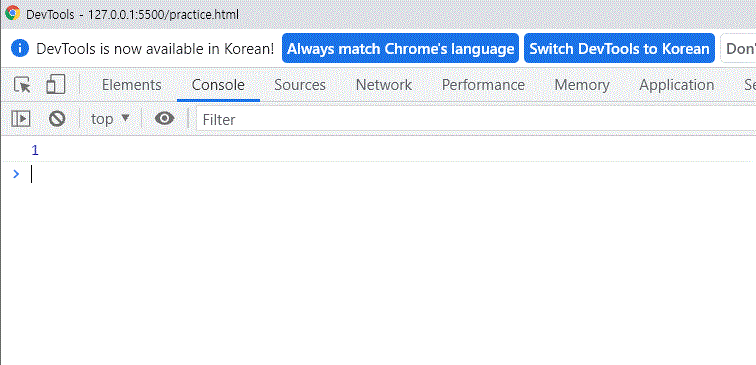Activate the inspect element picker icon

pos(22,85)
